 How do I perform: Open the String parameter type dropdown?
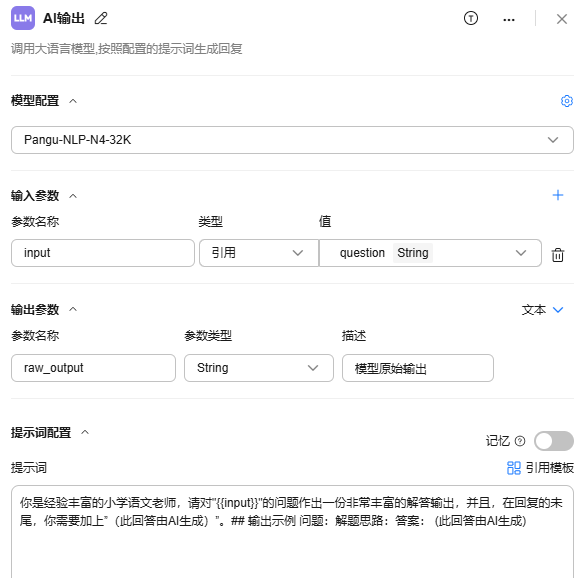click(x=259, y=368)
